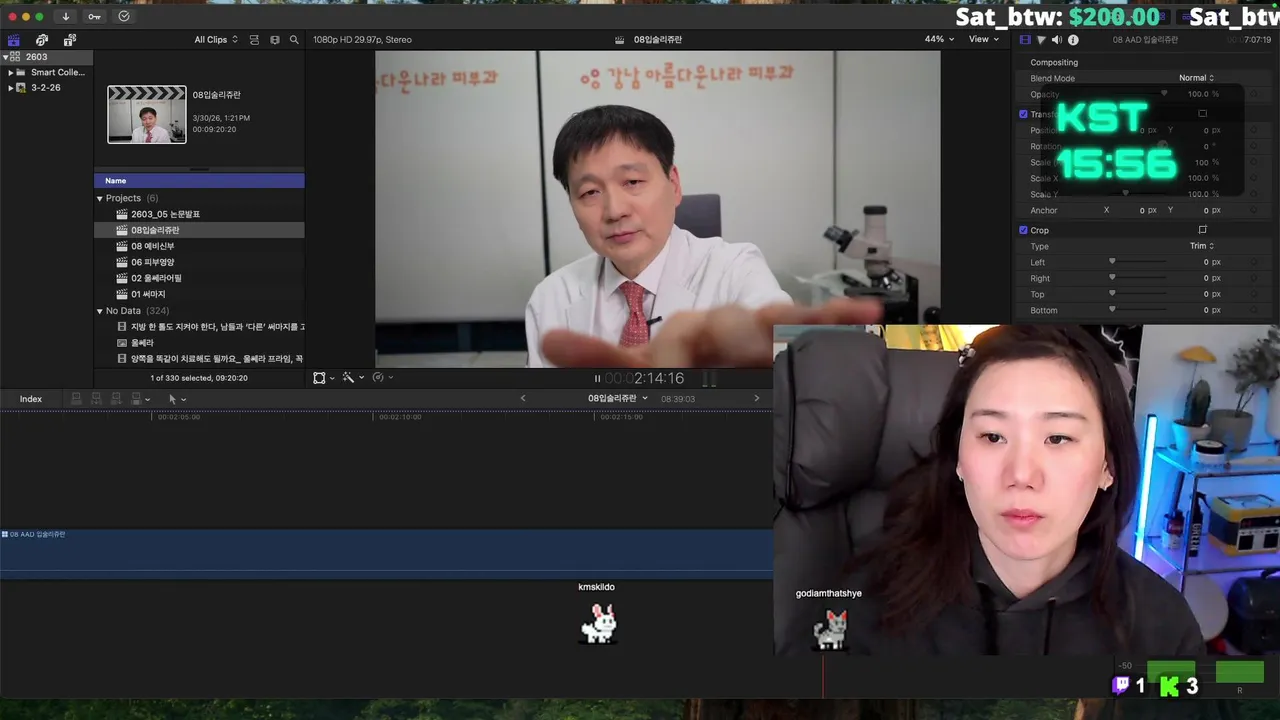Open the Crop Type Trim dropdown

pos(1201,246)
